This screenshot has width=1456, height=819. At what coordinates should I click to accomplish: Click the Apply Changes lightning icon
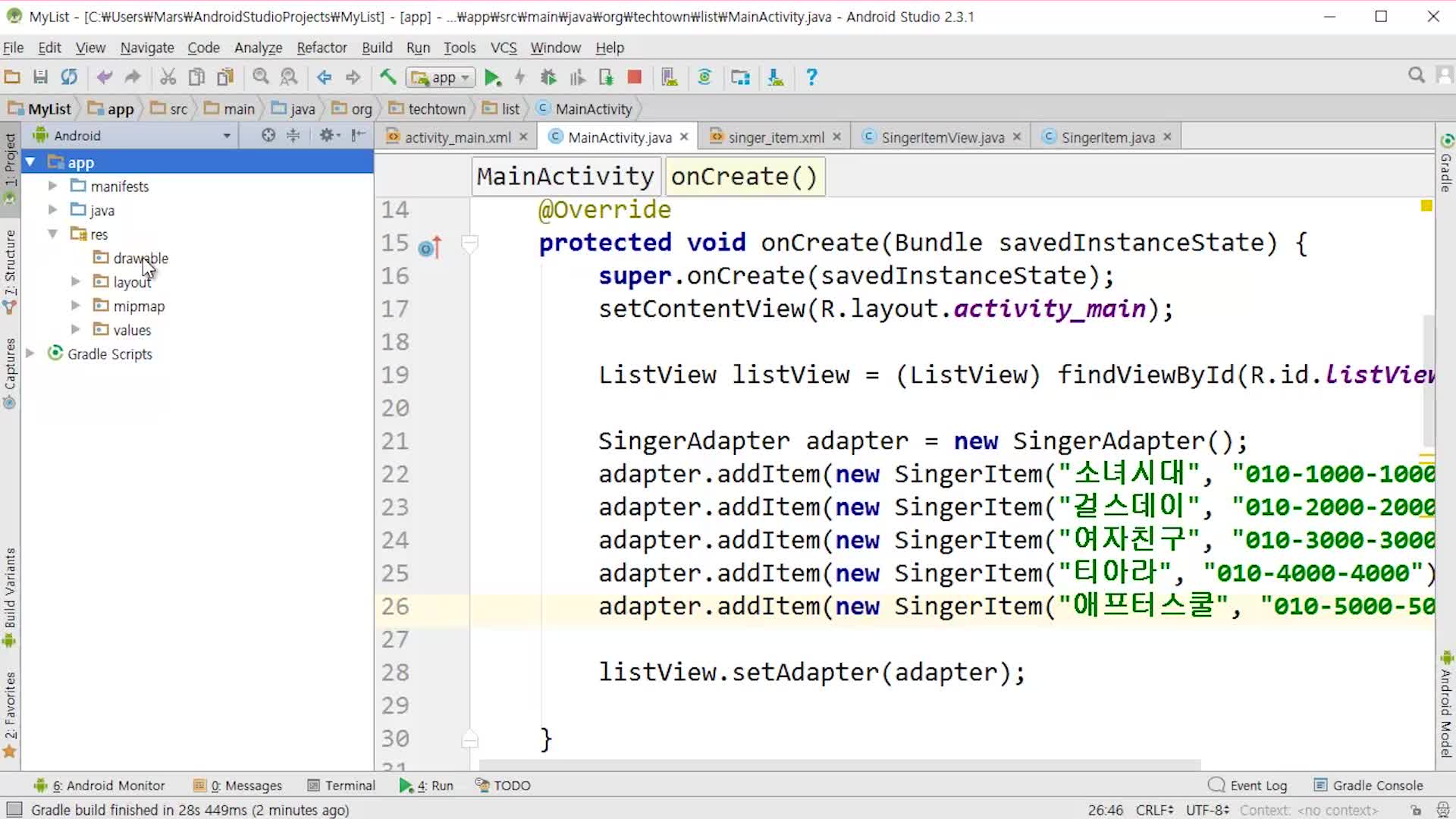[x=519, y=77]
